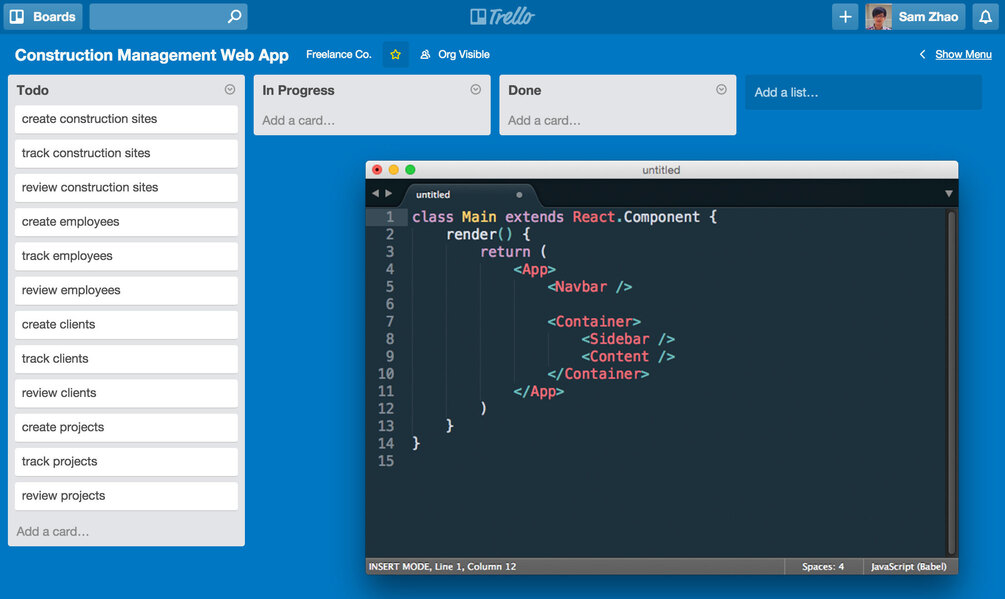
Task: Click next tab arrow in editor
Action: (388, 193)
